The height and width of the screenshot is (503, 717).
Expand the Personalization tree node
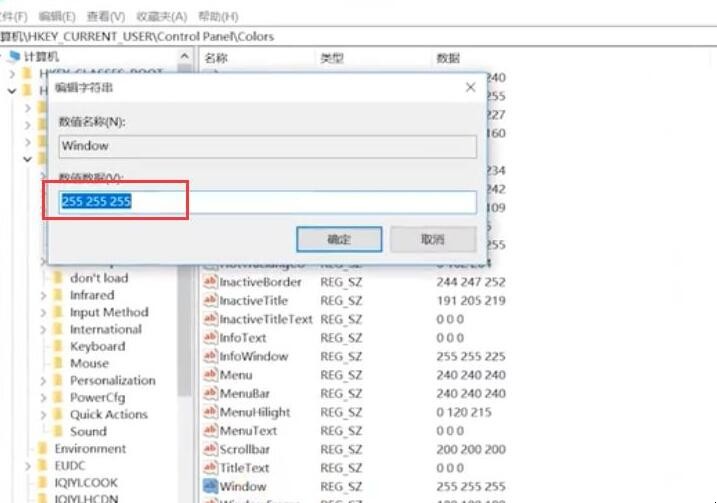[x=43, y=381]
